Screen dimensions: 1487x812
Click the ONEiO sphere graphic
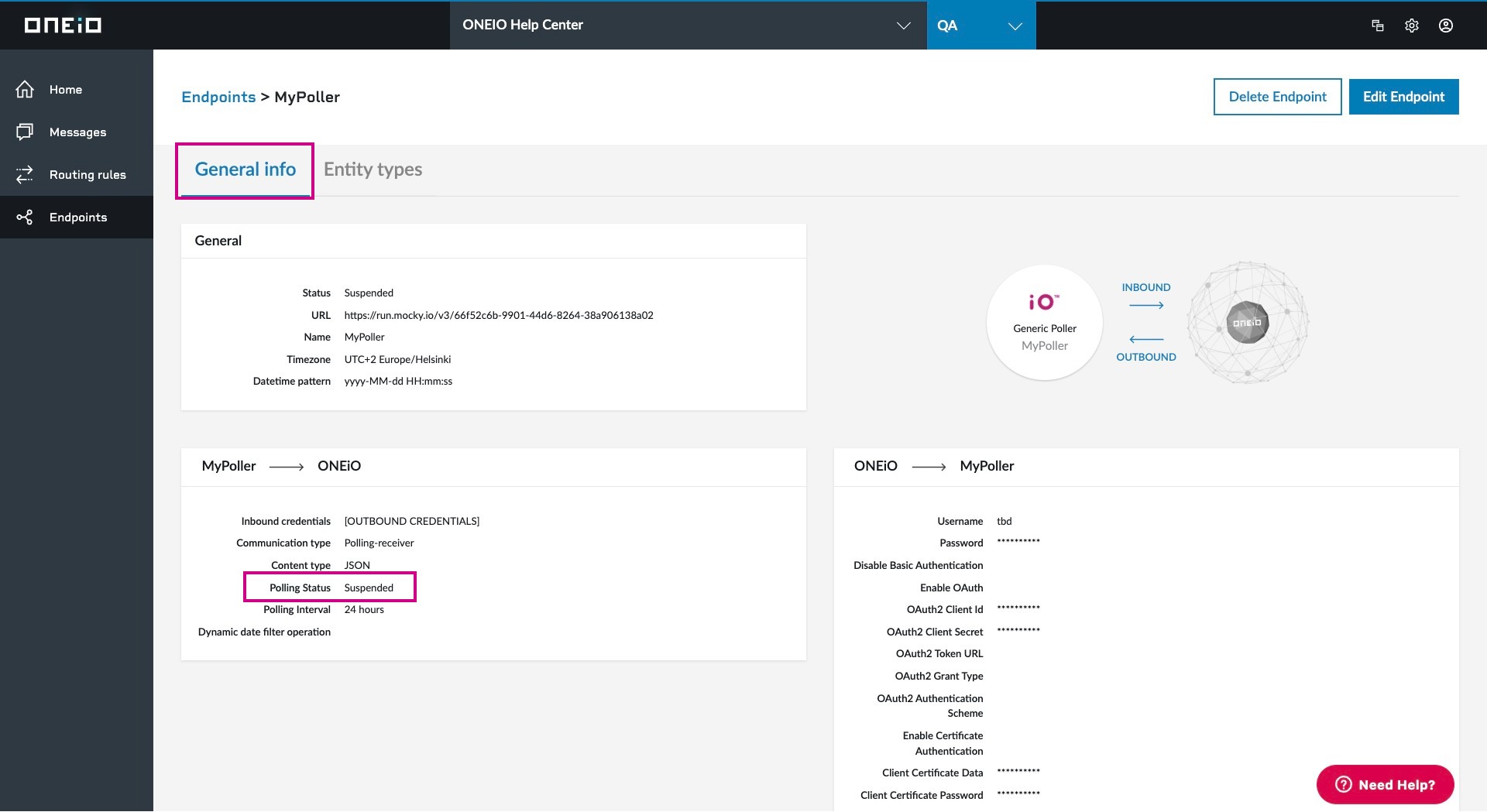1248,322
